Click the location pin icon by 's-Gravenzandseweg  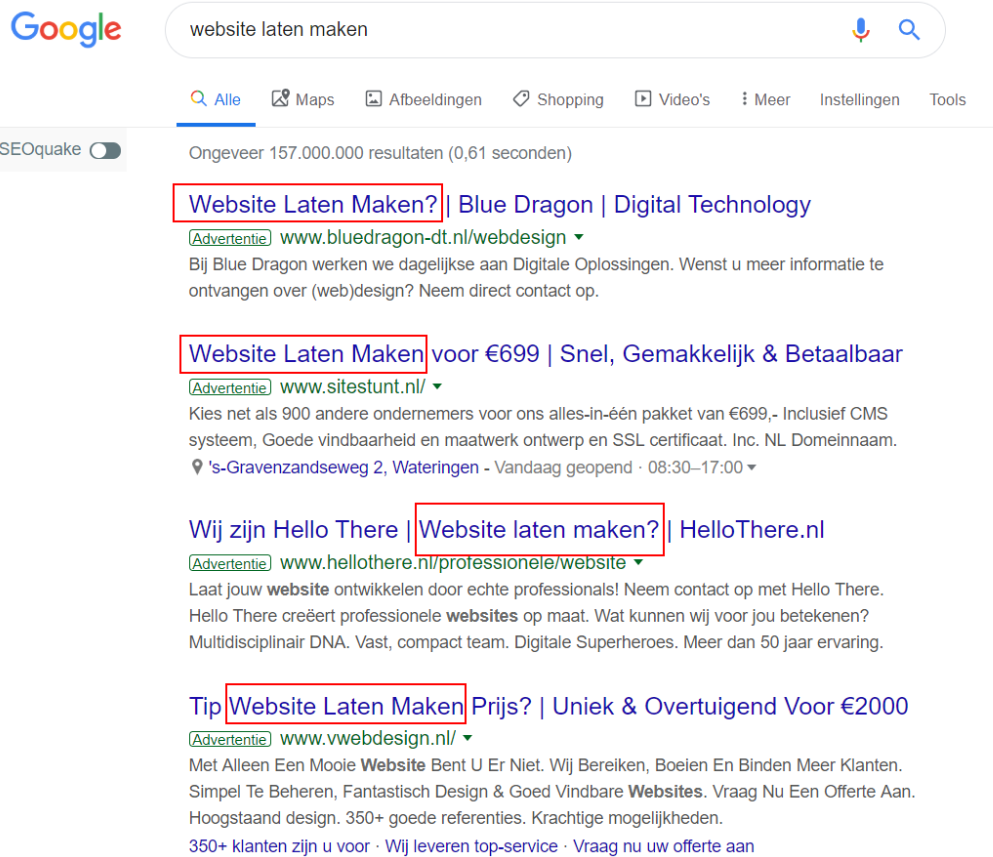coord(197,467)
